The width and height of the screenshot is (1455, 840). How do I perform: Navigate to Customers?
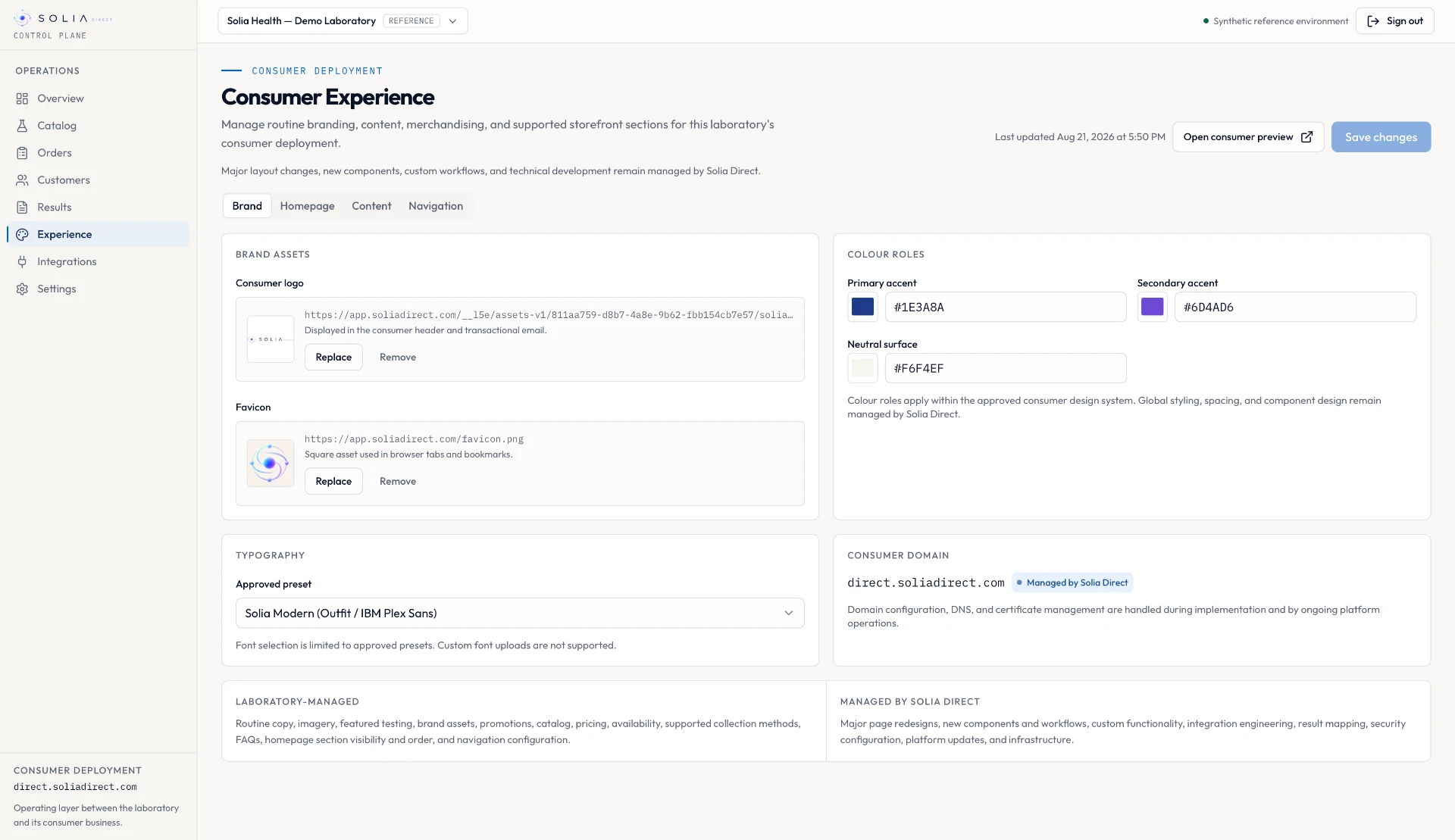98,180
